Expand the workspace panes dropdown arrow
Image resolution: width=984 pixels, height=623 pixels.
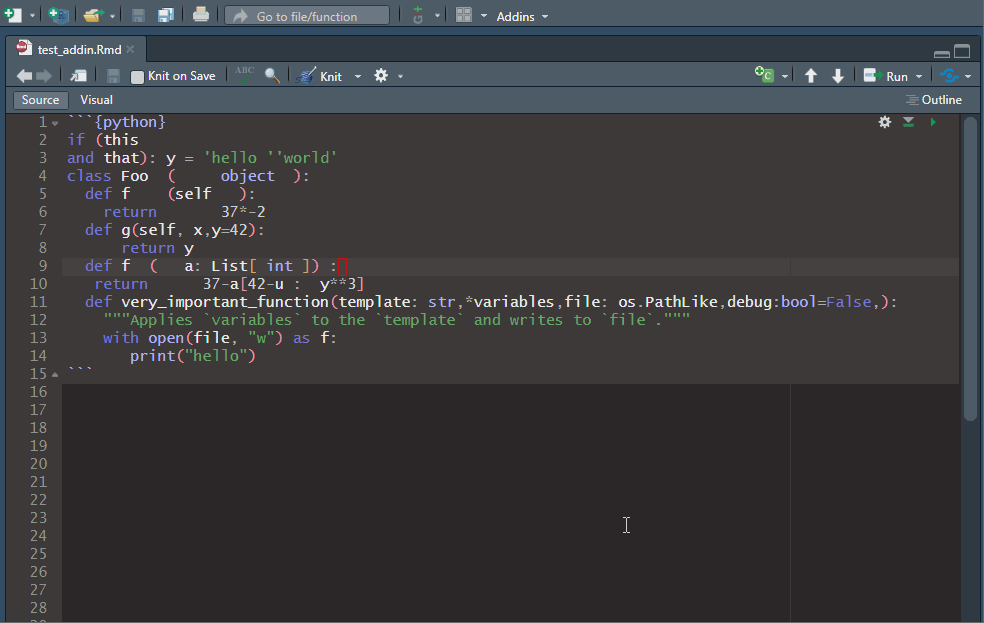pyautogui.click(x=484, y=16)
